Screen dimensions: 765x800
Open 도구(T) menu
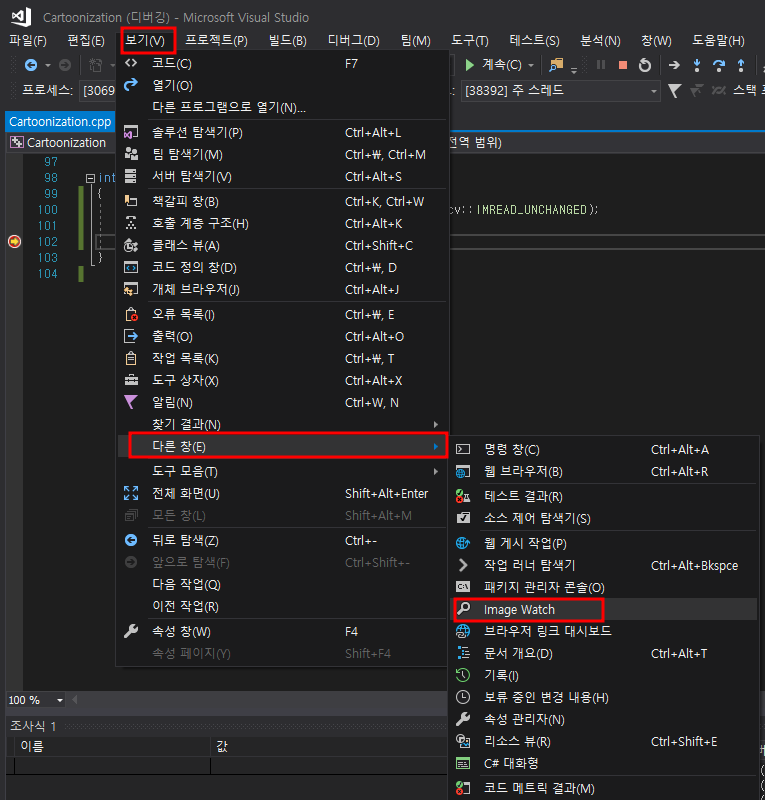coord(470,40)
